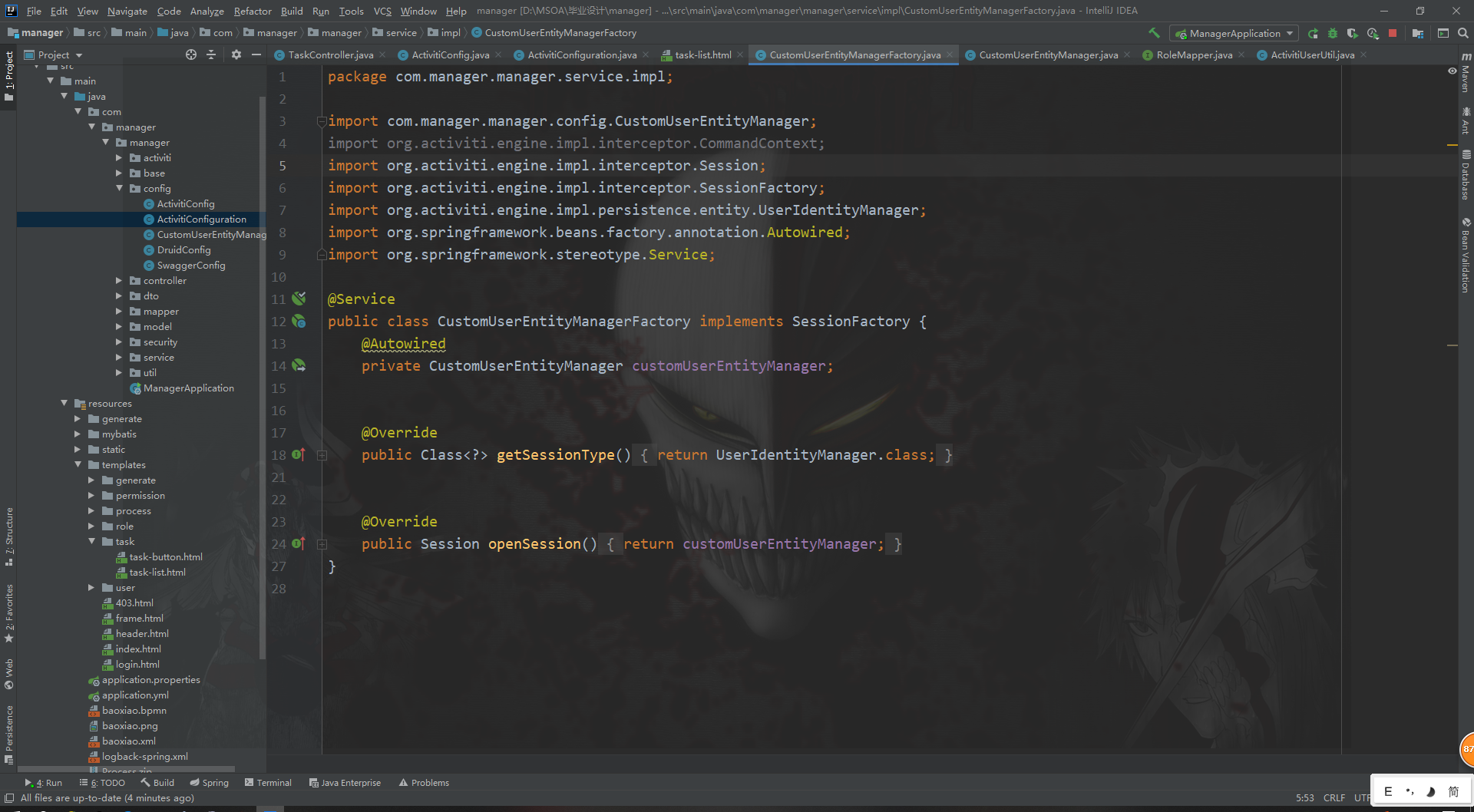Click the Run with Profiler icon
The image size is (1474, 812).
coord(1373,33)
